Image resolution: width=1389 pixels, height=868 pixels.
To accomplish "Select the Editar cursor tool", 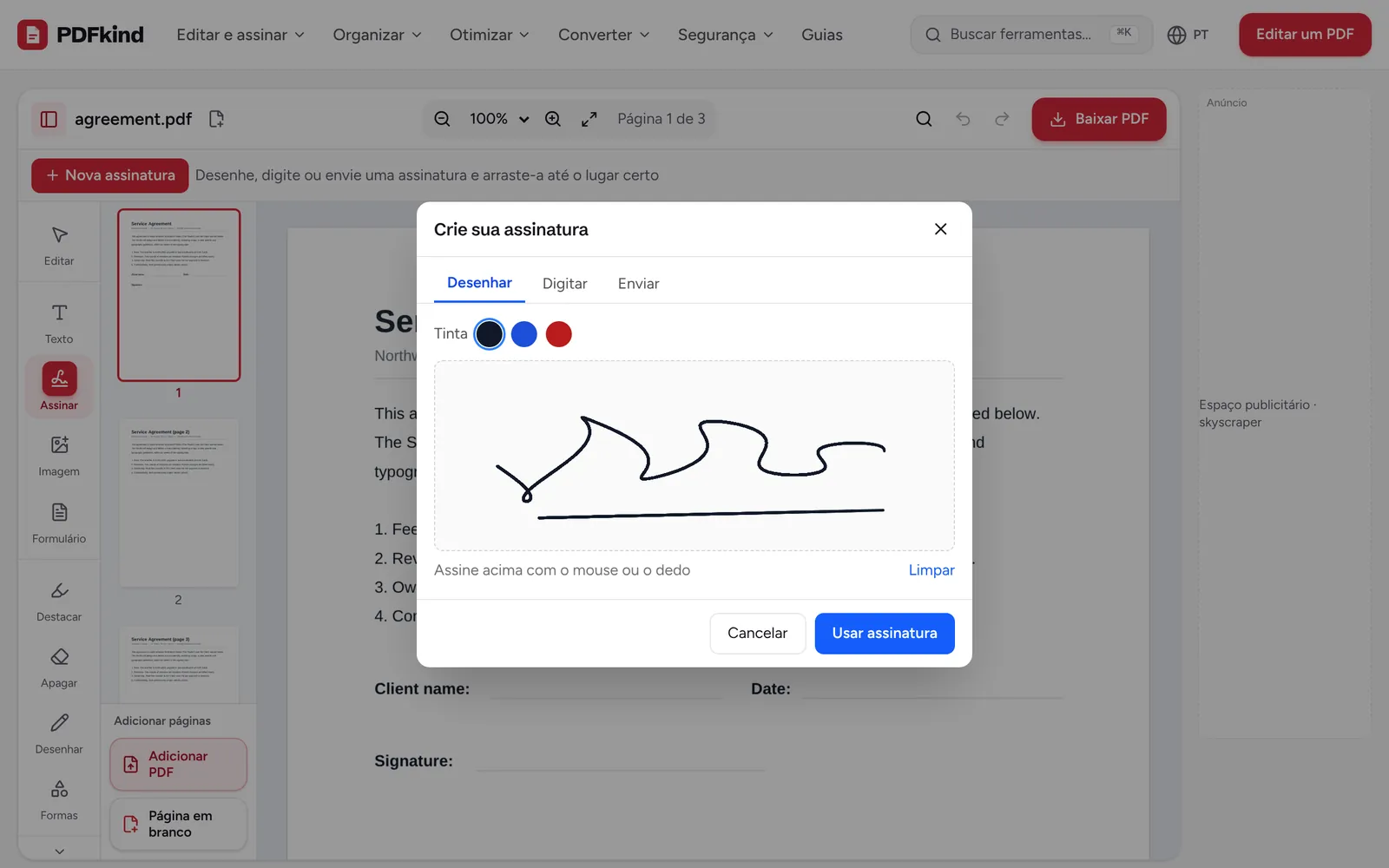I will pyautogui.click(x=59, y=246).
